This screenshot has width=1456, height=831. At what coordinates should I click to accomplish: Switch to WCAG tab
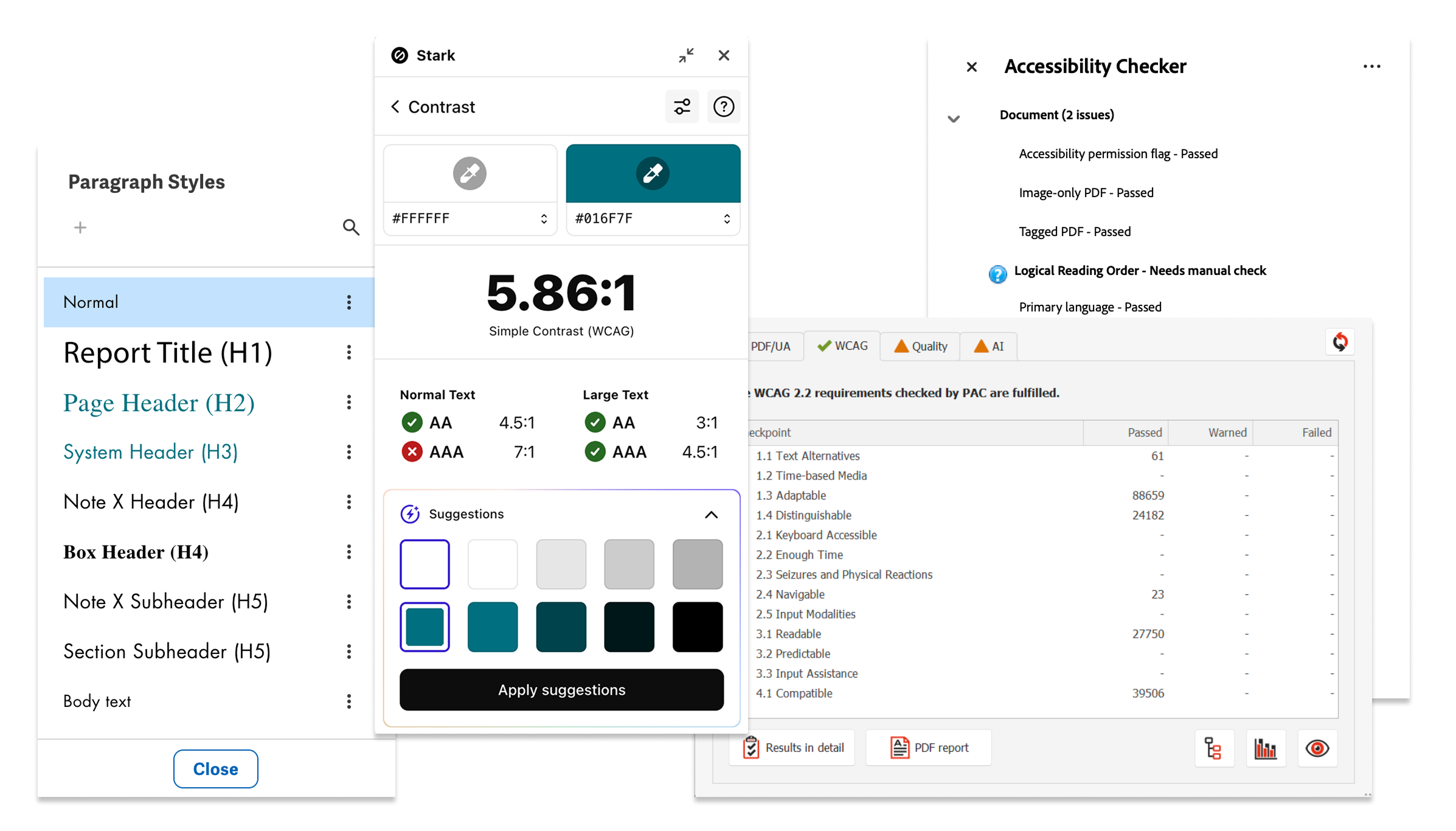tap(842, 346)
